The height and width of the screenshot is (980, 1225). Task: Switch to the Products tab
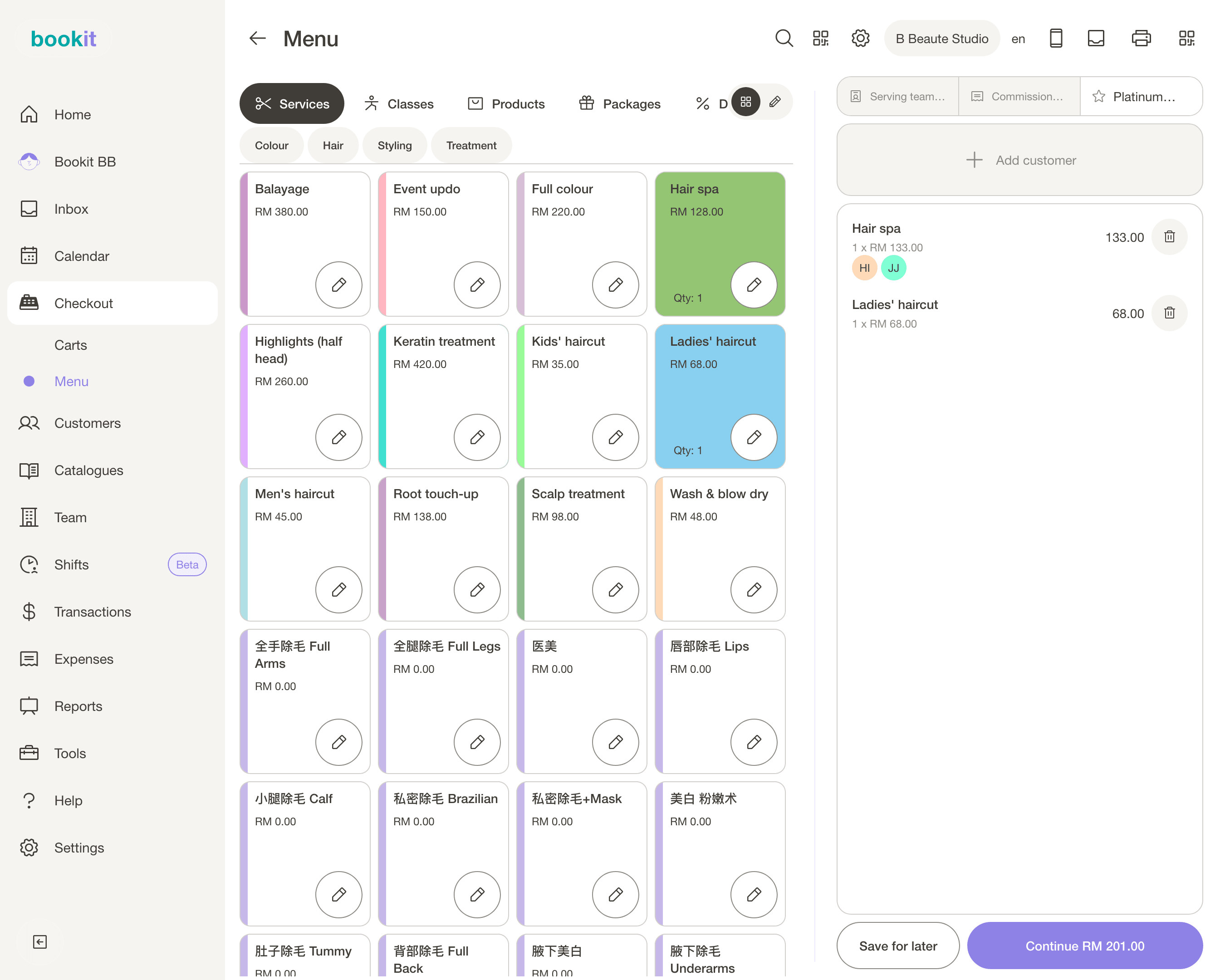(x=506, y=104)
